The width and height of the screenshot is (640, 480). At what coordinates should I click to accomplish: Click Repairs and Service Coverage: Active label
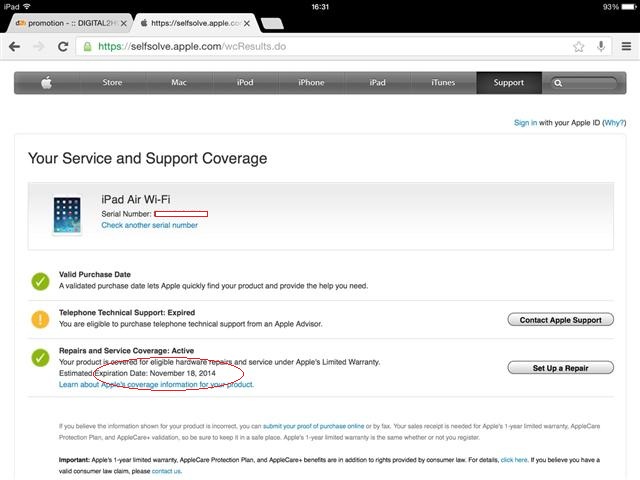[127, 351]
